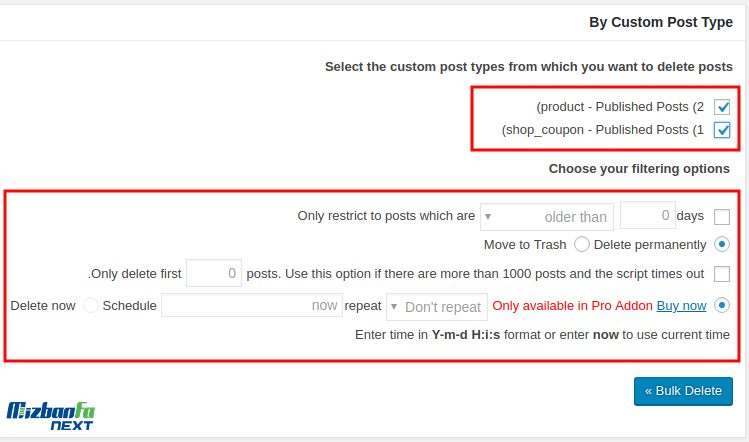
Task: Open the older than dropdown
Action: click(x=547, y=216)
